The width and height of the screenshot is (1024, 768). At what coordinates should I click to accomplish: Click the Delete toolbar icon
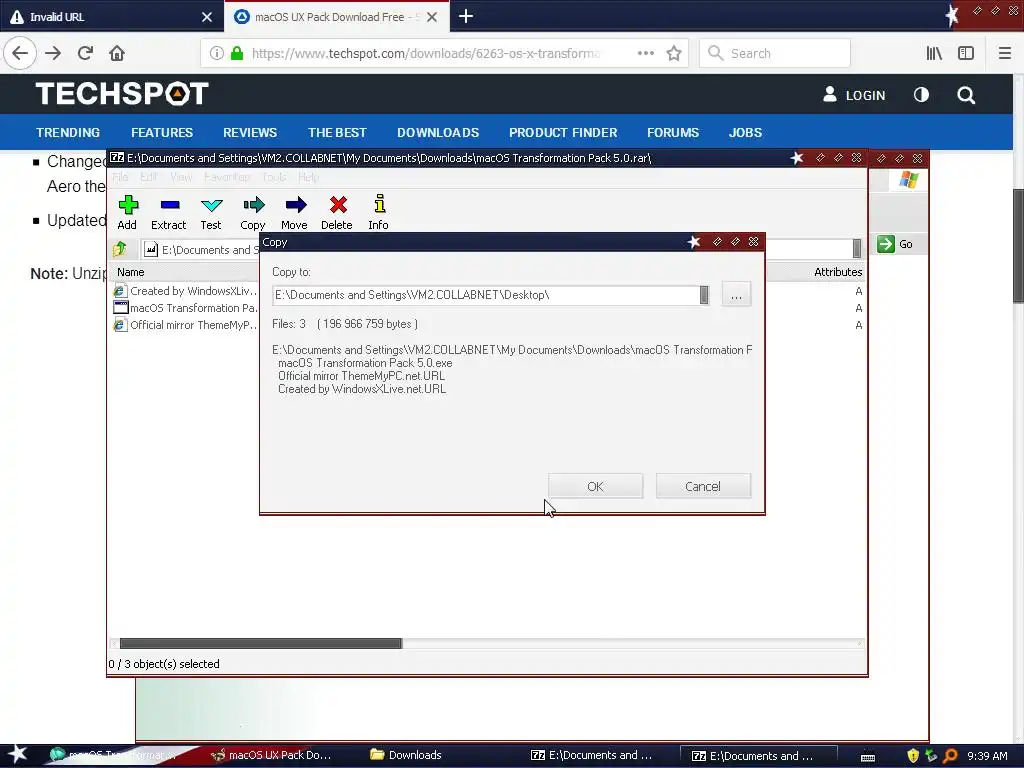pyautogui.click(x=337, y=212)
